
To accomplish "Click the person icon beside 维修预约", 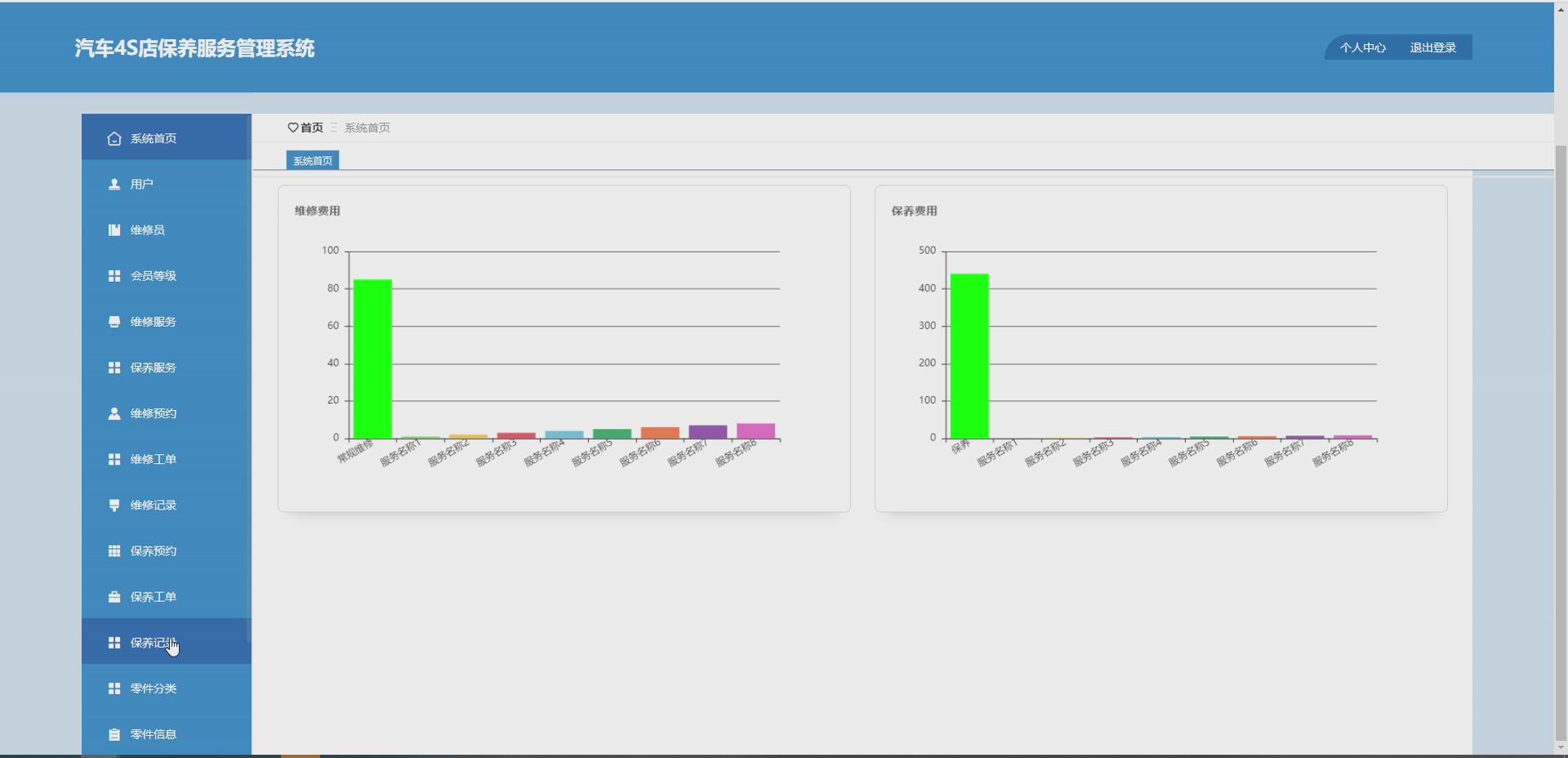I will click(114, 413).
